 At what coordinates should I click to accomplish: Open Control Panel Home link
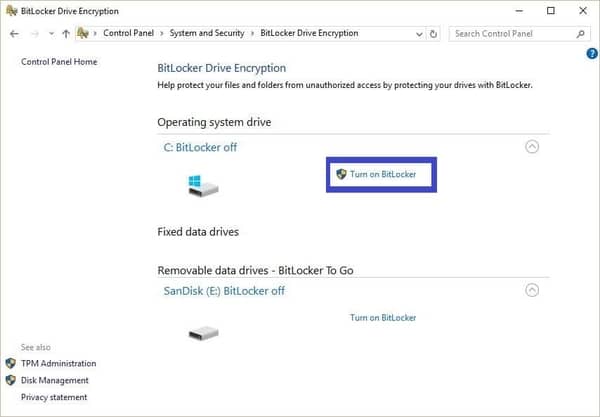point(59,62)
